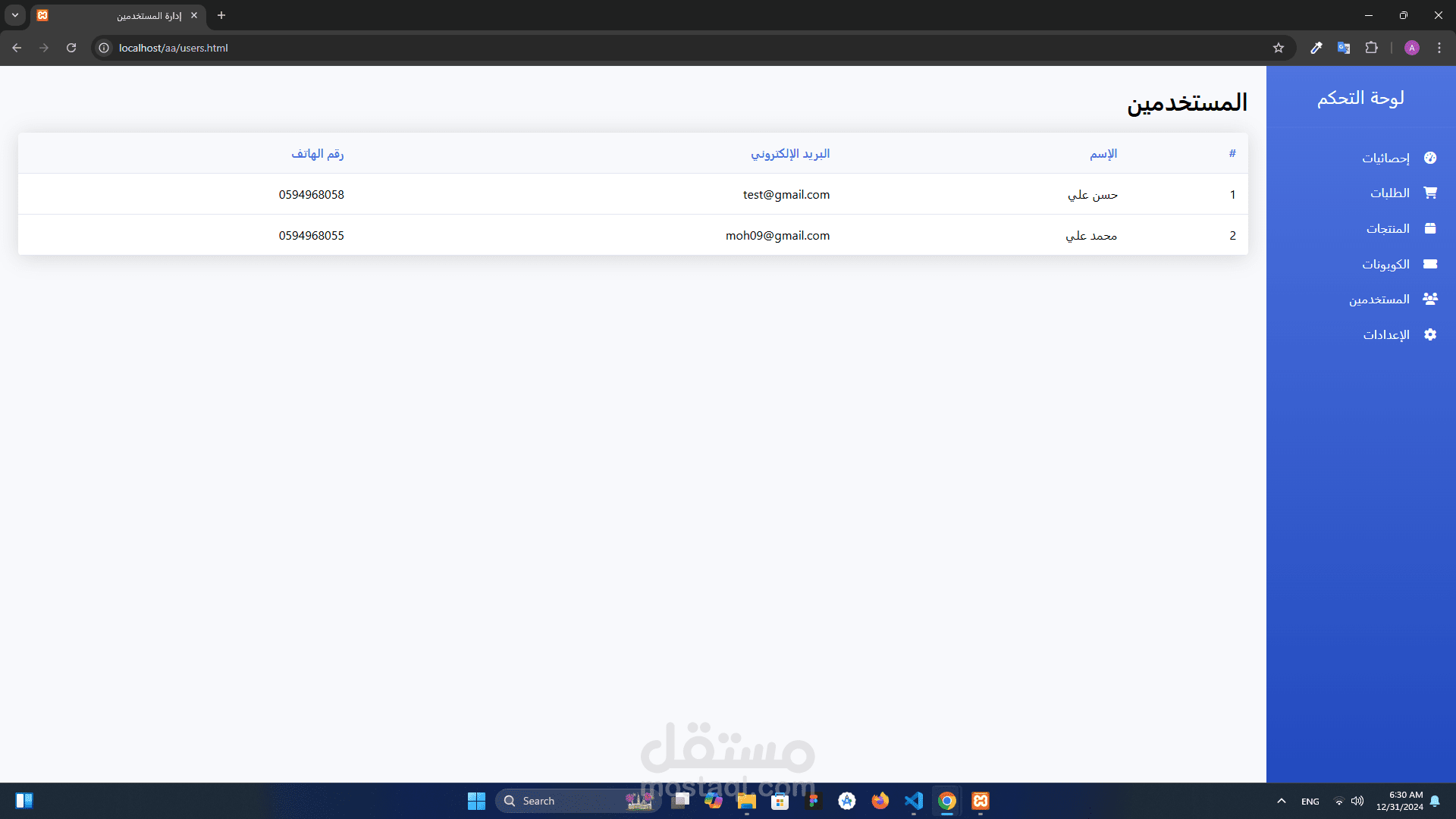This screenshot has width=1456, height=819.
Task: Click the لوحة التحكم dashboard title link
Action: pos(1360,98)
